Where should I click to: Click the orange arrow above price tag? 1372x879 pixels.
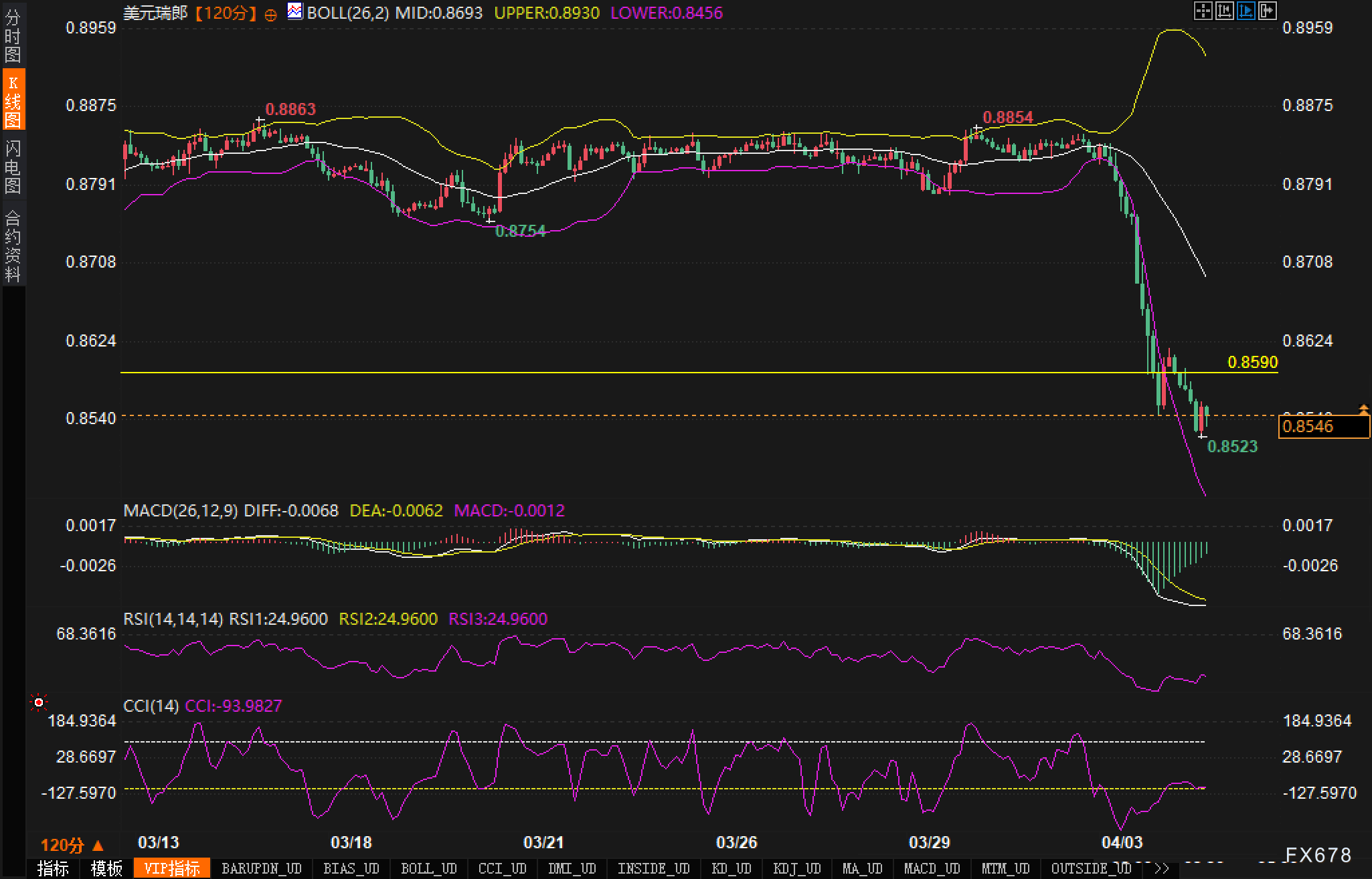pyautogui.click(x=1363, y=408)
